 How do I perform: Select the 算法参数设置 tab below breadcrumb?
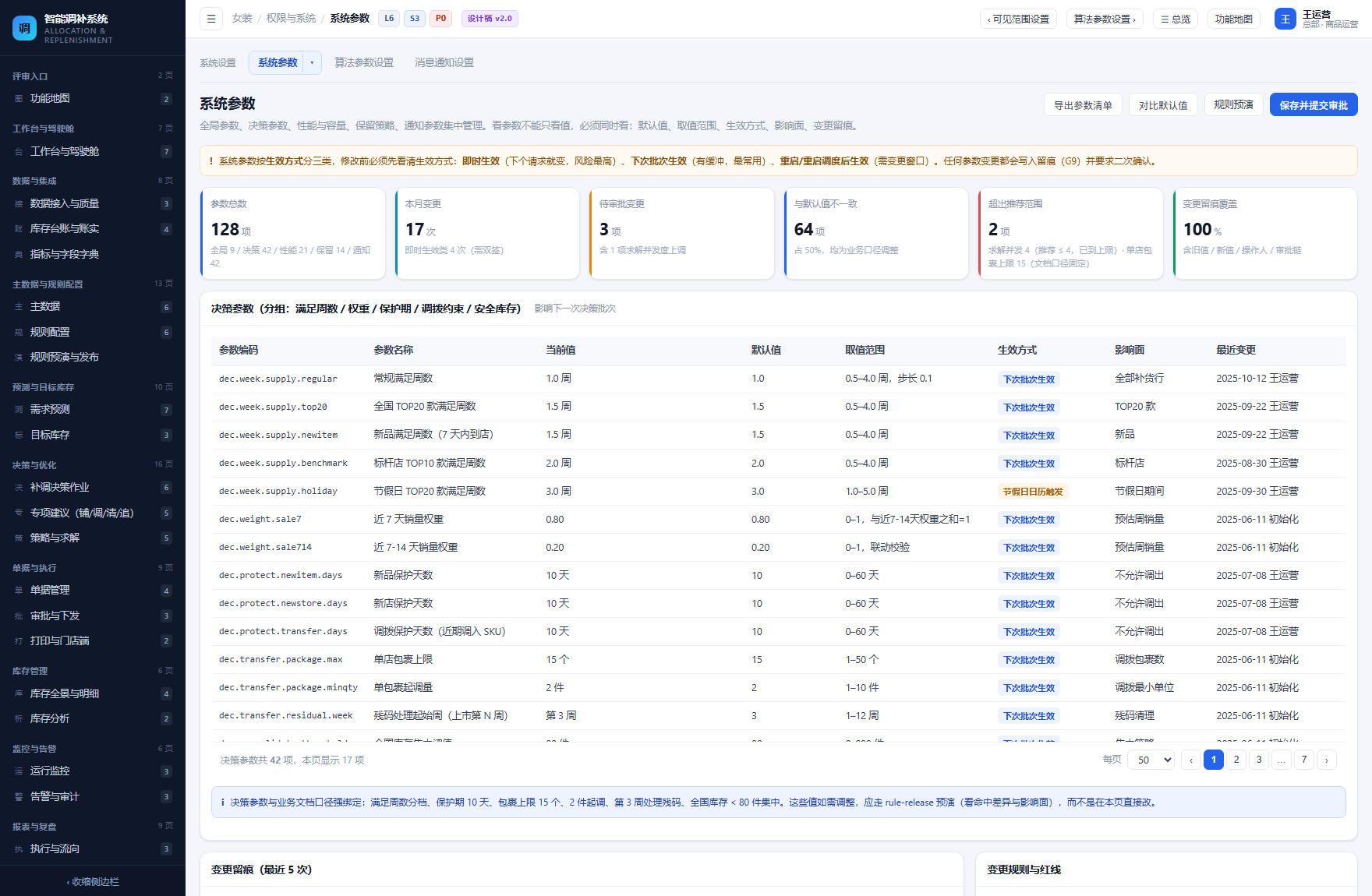click(x=364, y=63)
